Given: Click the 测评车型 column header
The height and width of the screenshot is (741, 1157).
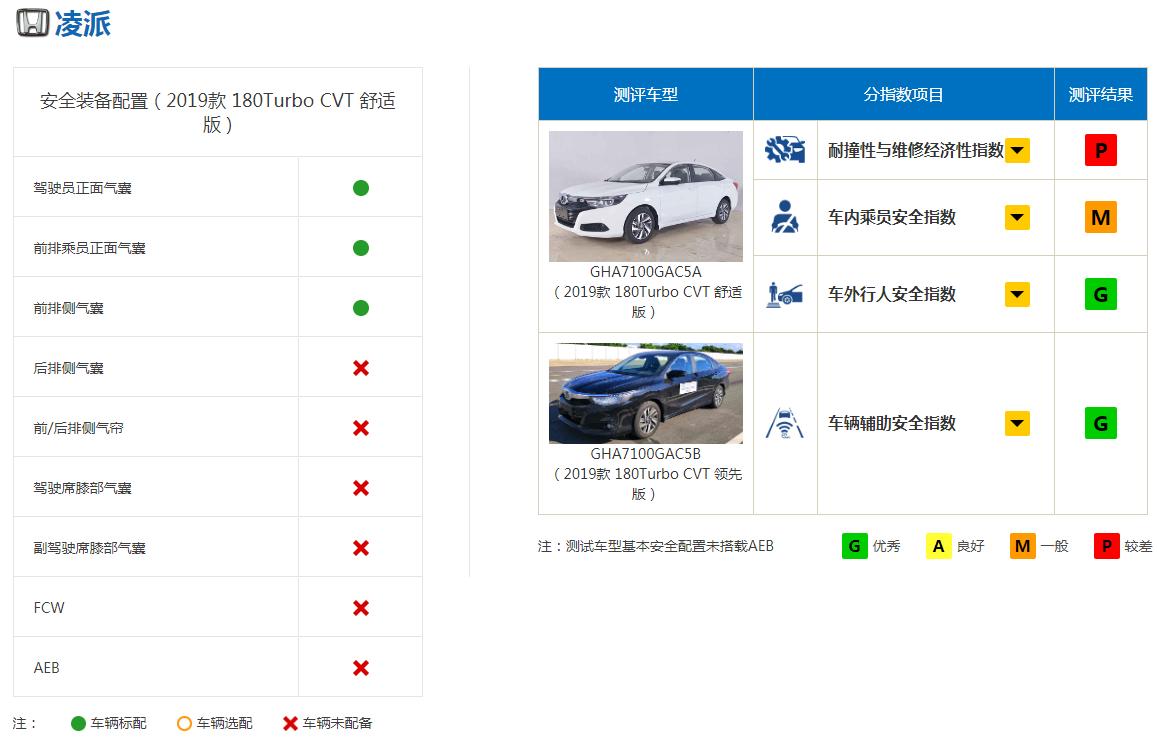Looking at the screenshot, I should (x=646, y=94).
